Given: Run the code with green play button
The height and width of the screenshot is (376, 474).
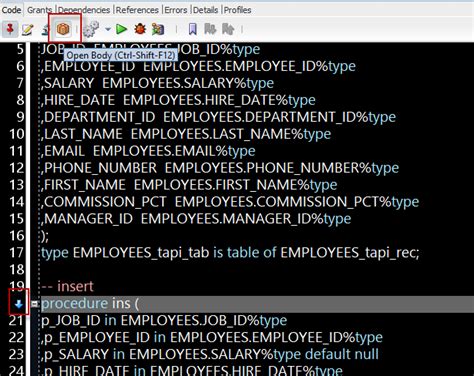Looking at the screenshot, I should pos(122,29).
